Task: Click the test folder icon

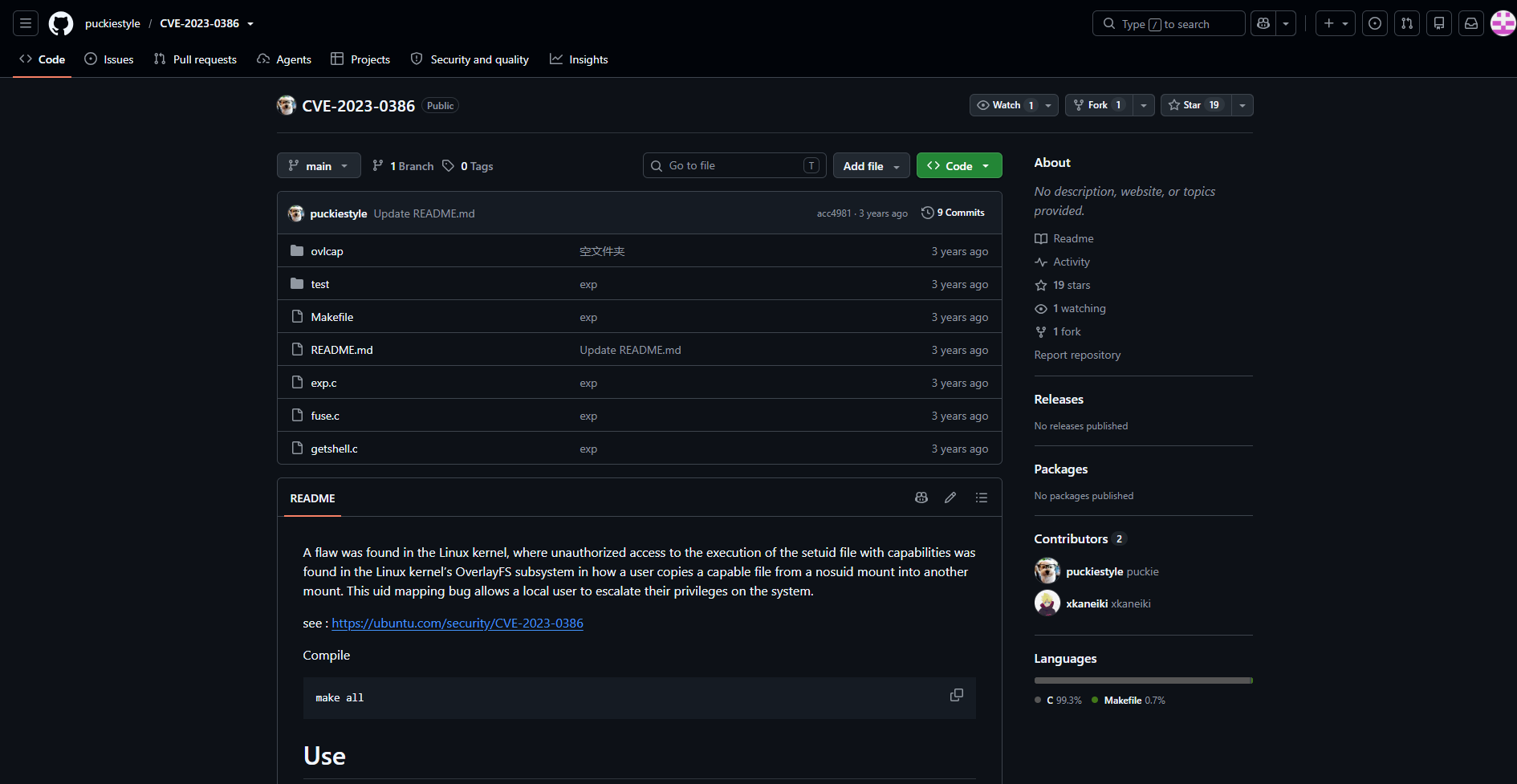Action: pos(297,283)
